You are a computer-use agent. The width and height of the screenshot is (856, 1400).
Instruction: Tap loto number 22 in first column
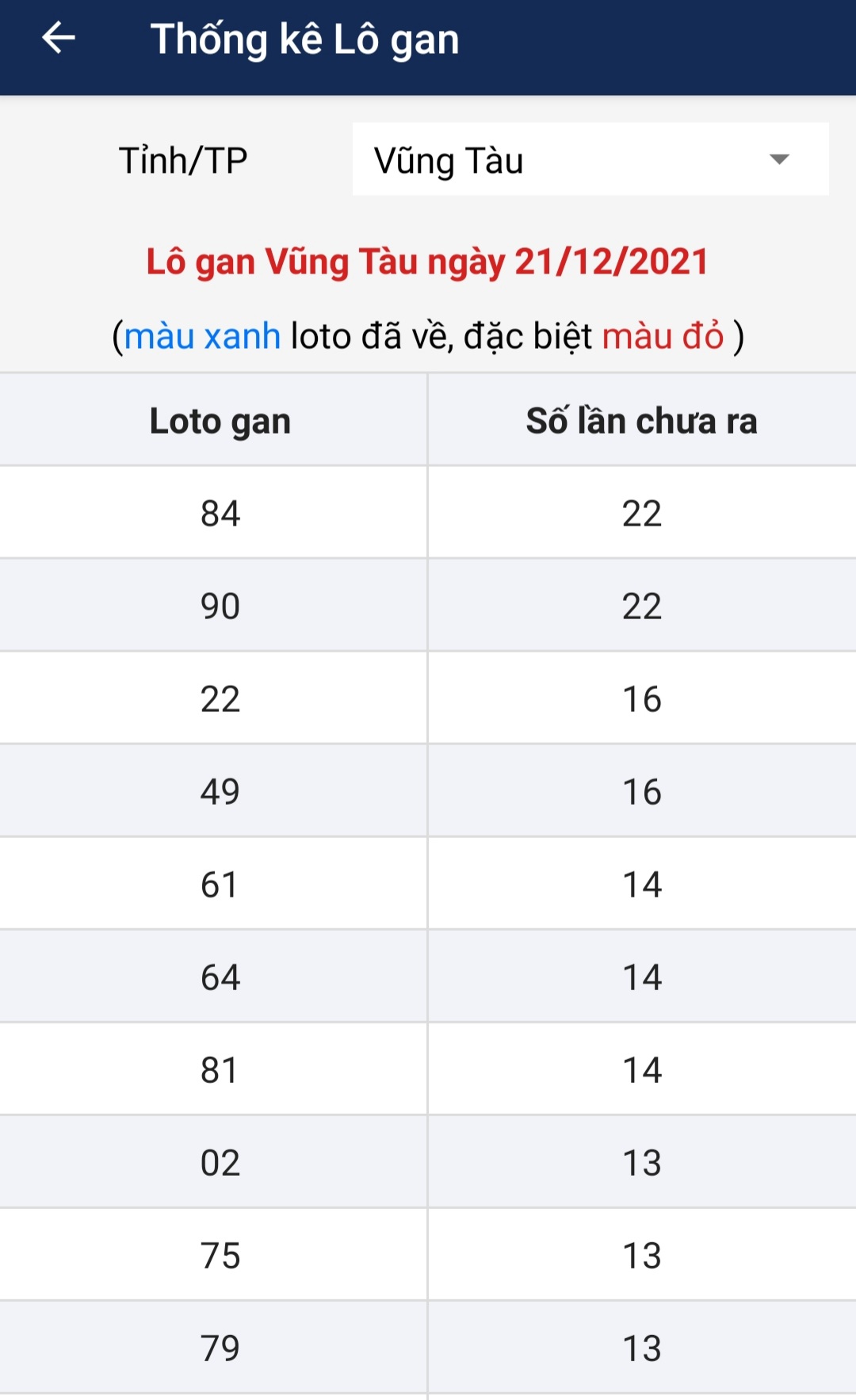point(220,698)
